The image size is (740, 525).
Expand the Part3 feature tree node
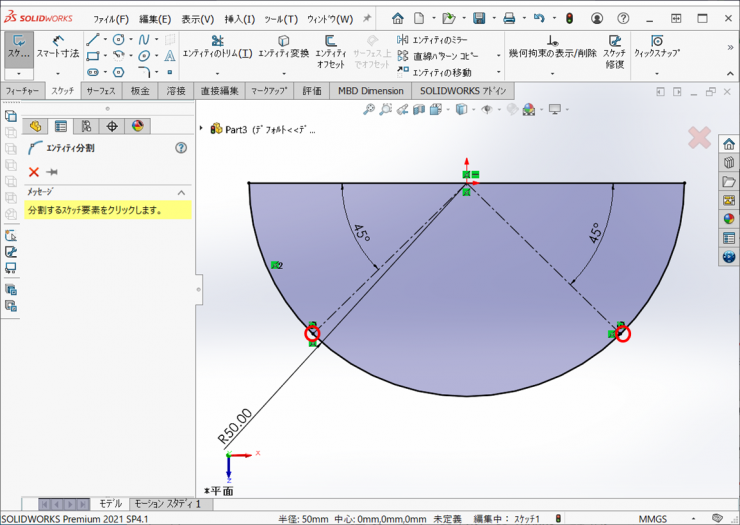click(x=203, y=129)
